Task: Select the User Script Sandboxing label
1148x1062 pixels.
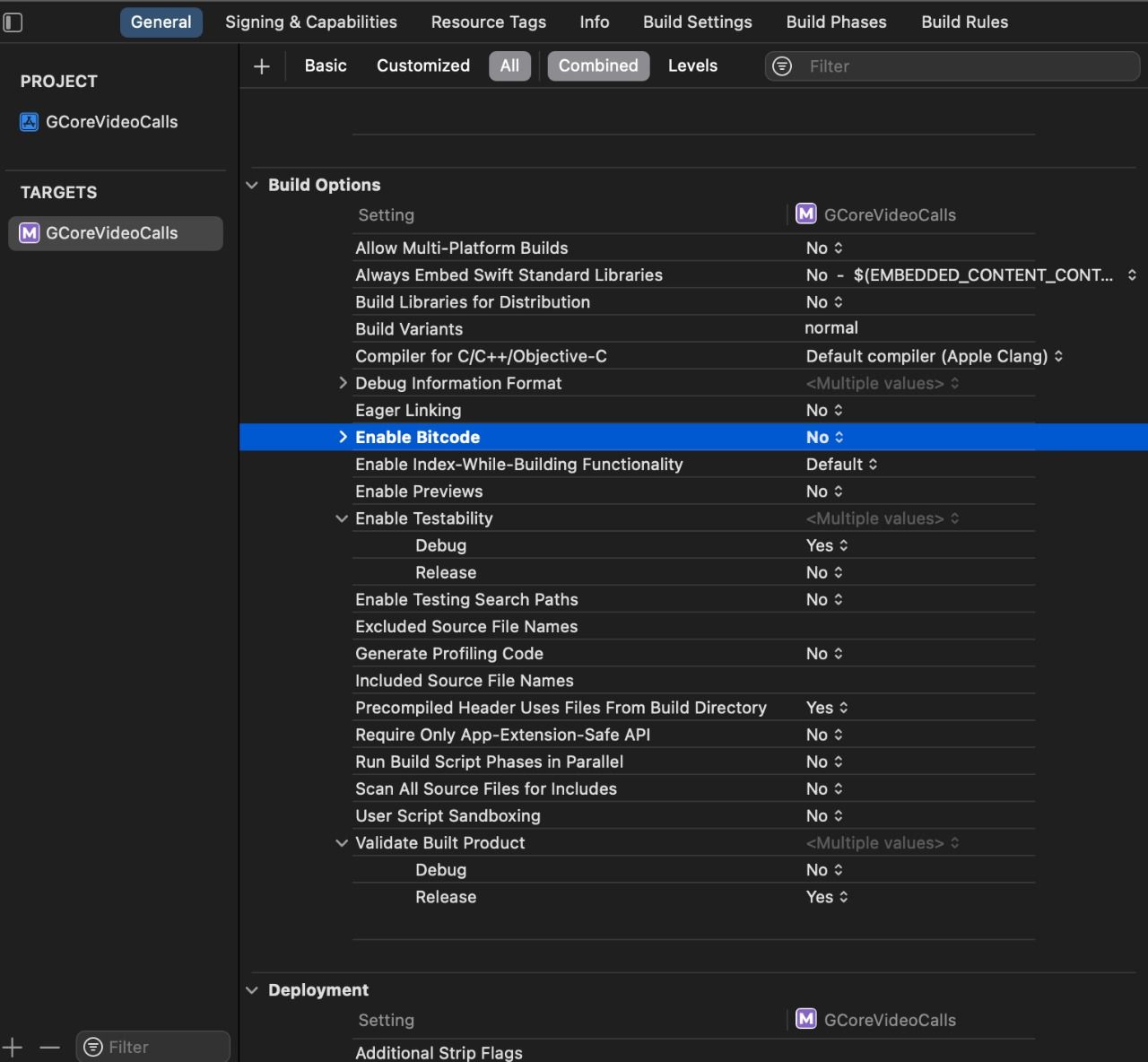Action: tap(448, 816)
